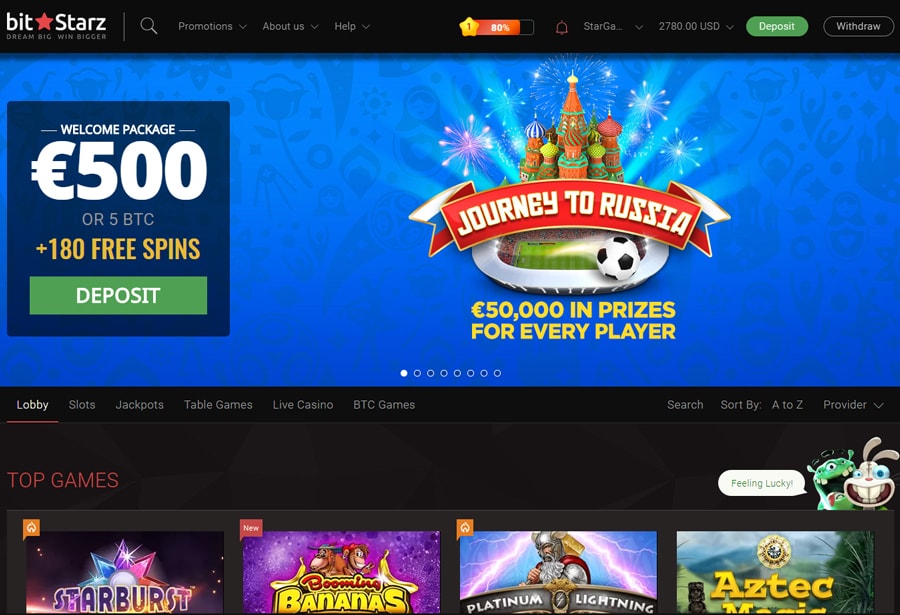This screenshot has width=900, height=615.
Task: Click the hot flame badge on Platinum Lightning
Action: click(465, 527)
